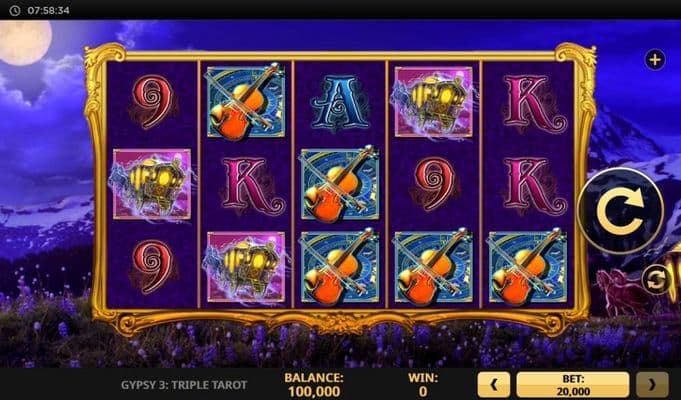Click the BET 20,000 display
Image resolution: width=681 pixels, height=400 pixels.
[x=573, y=384]
